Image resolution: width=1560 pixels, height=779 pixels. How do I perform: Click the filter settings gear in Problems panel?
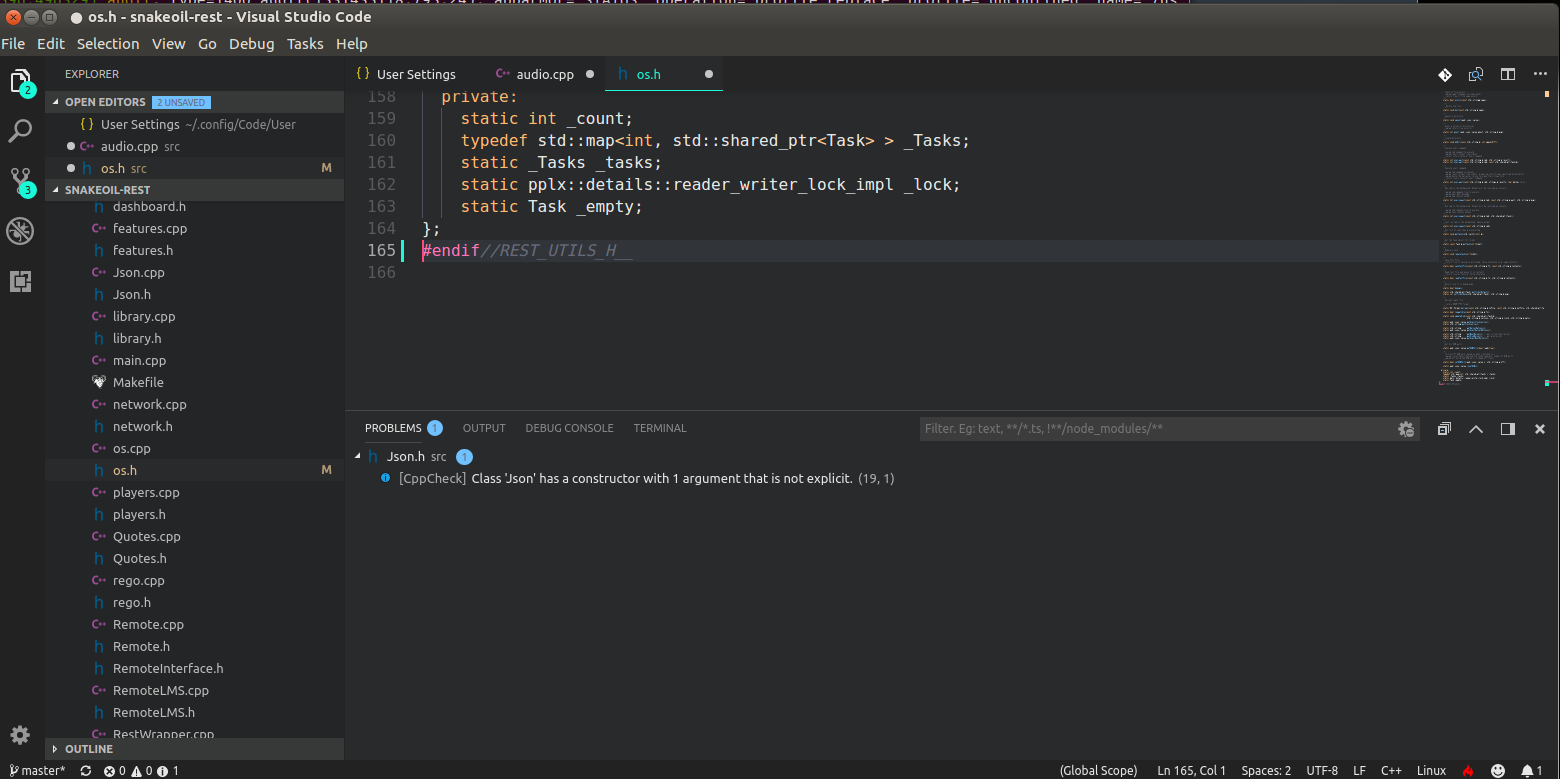[1406, 429]
